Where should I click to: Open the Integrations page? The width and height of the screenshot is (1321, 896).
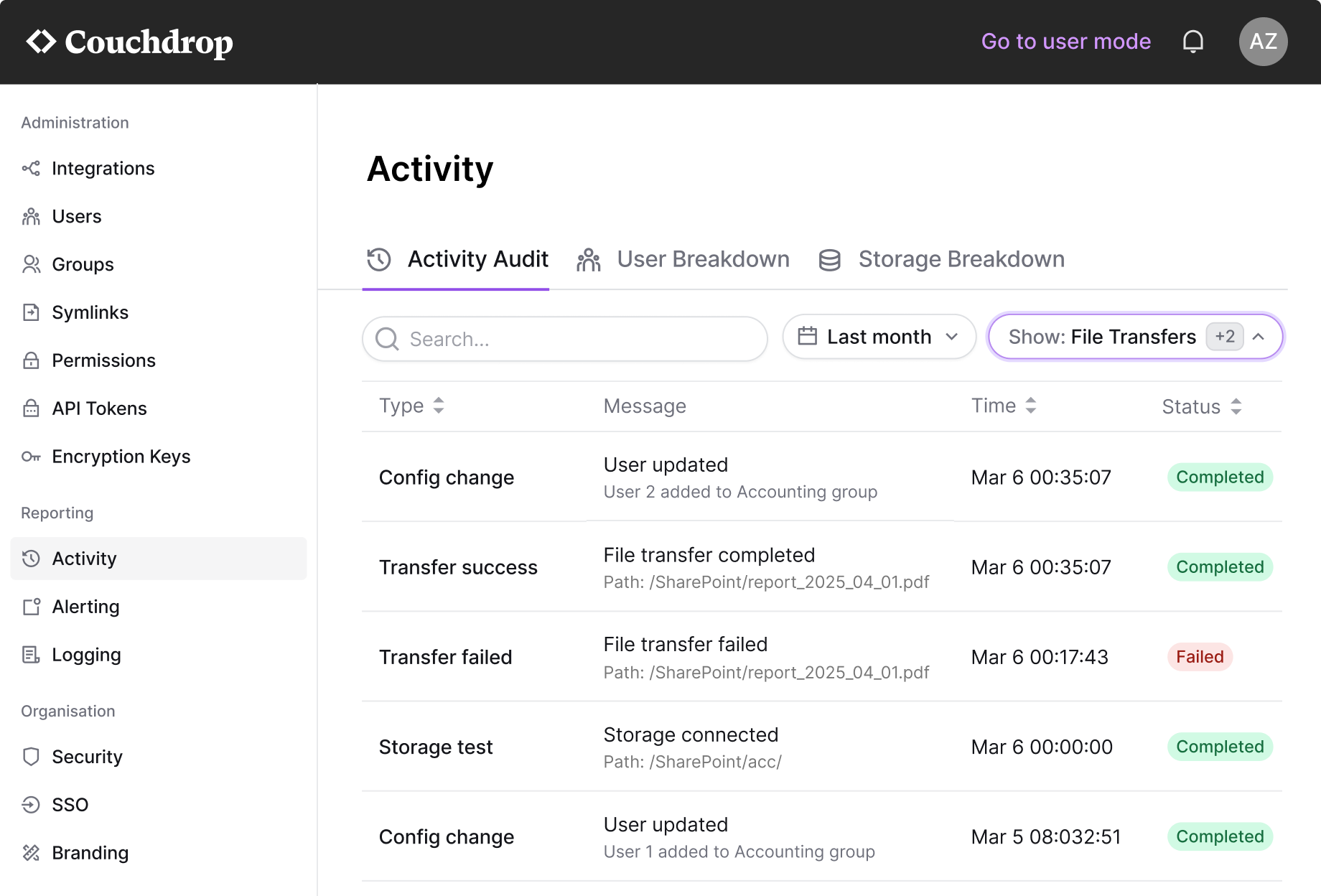pos(103,168)
